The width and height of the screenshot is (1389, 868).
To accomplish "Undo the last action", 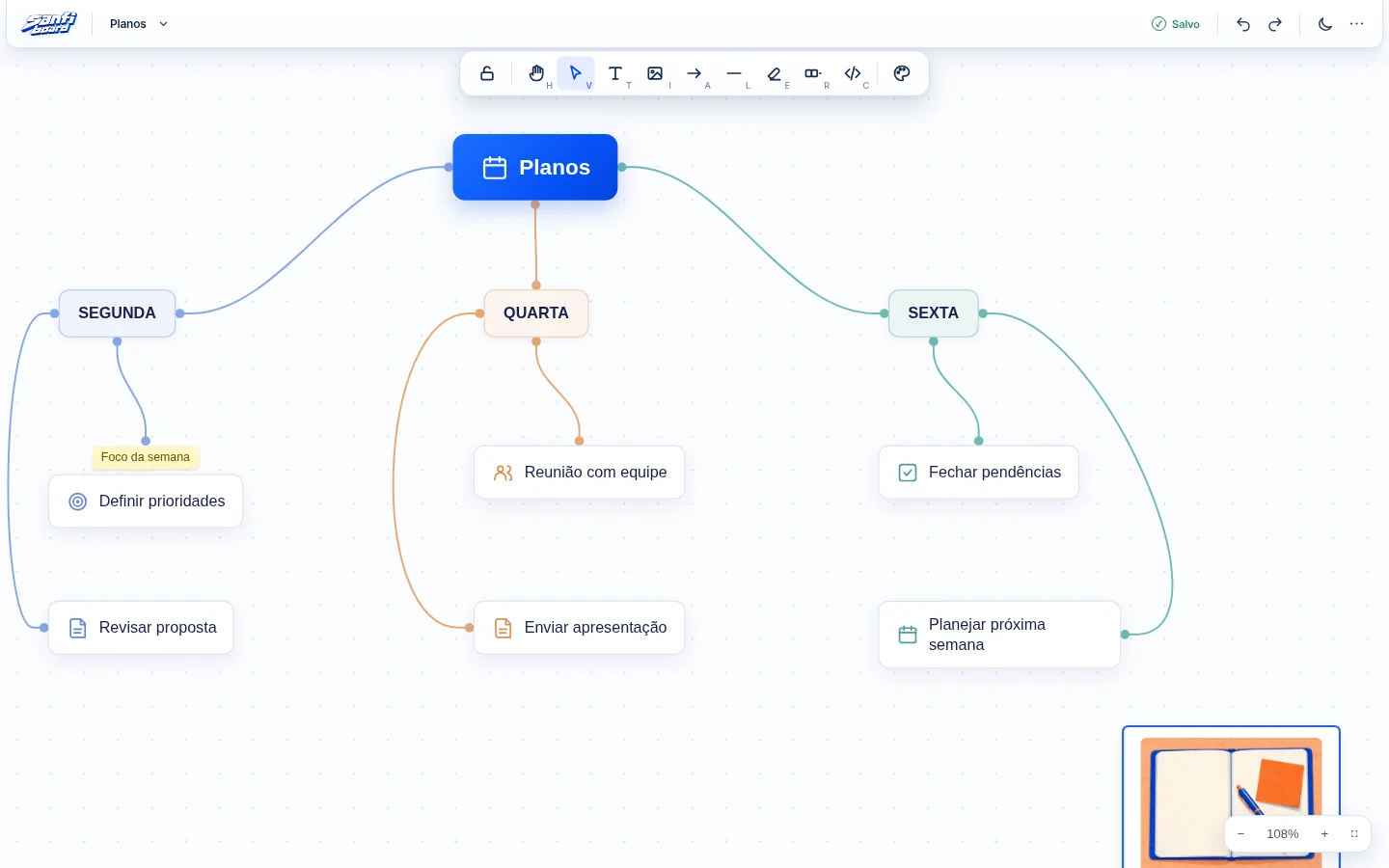I will pos(1243,24).
